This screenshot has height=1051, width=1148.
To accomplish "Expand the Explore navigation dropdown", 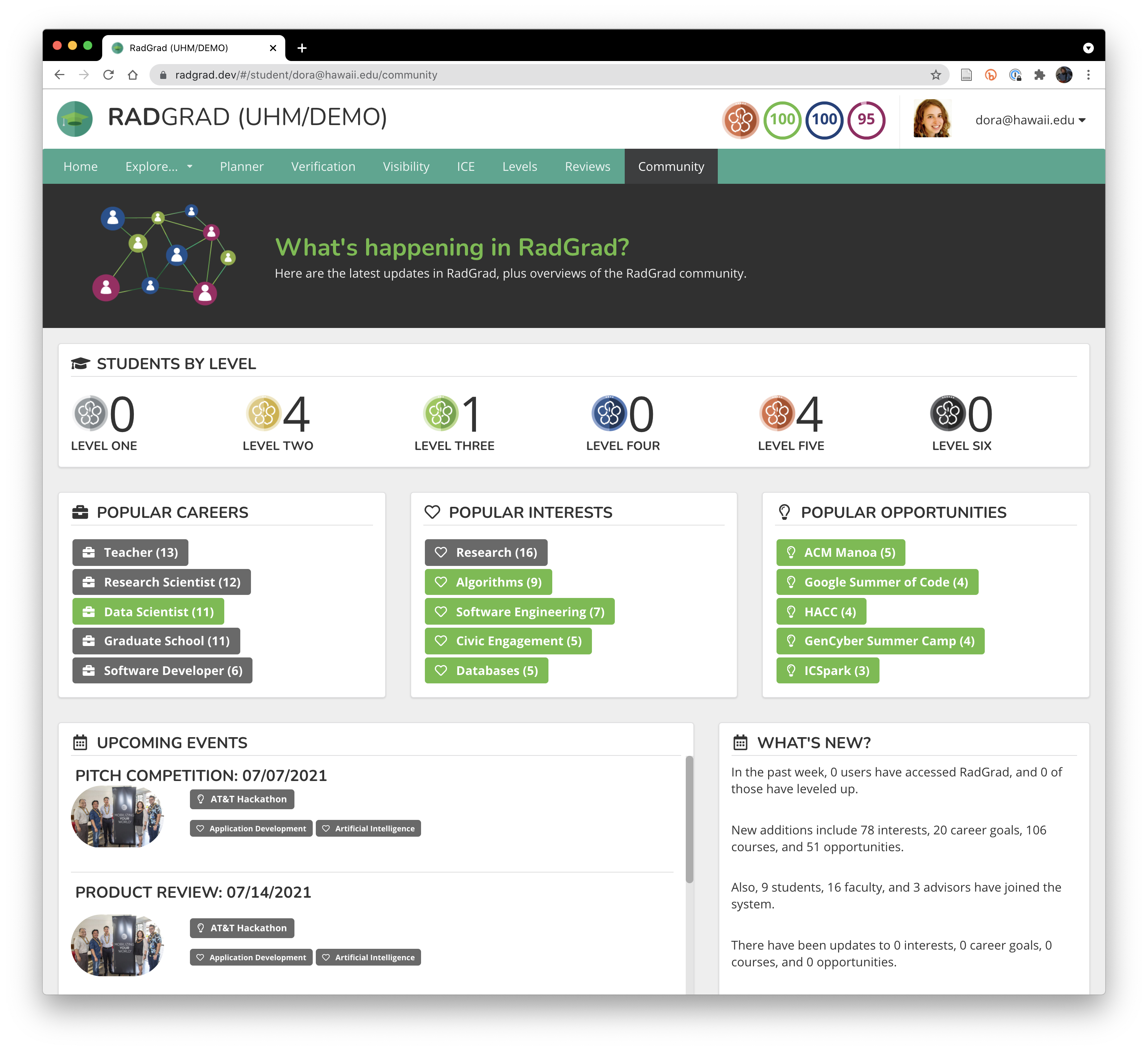I will pyautogui.click(x=159, y=166).
